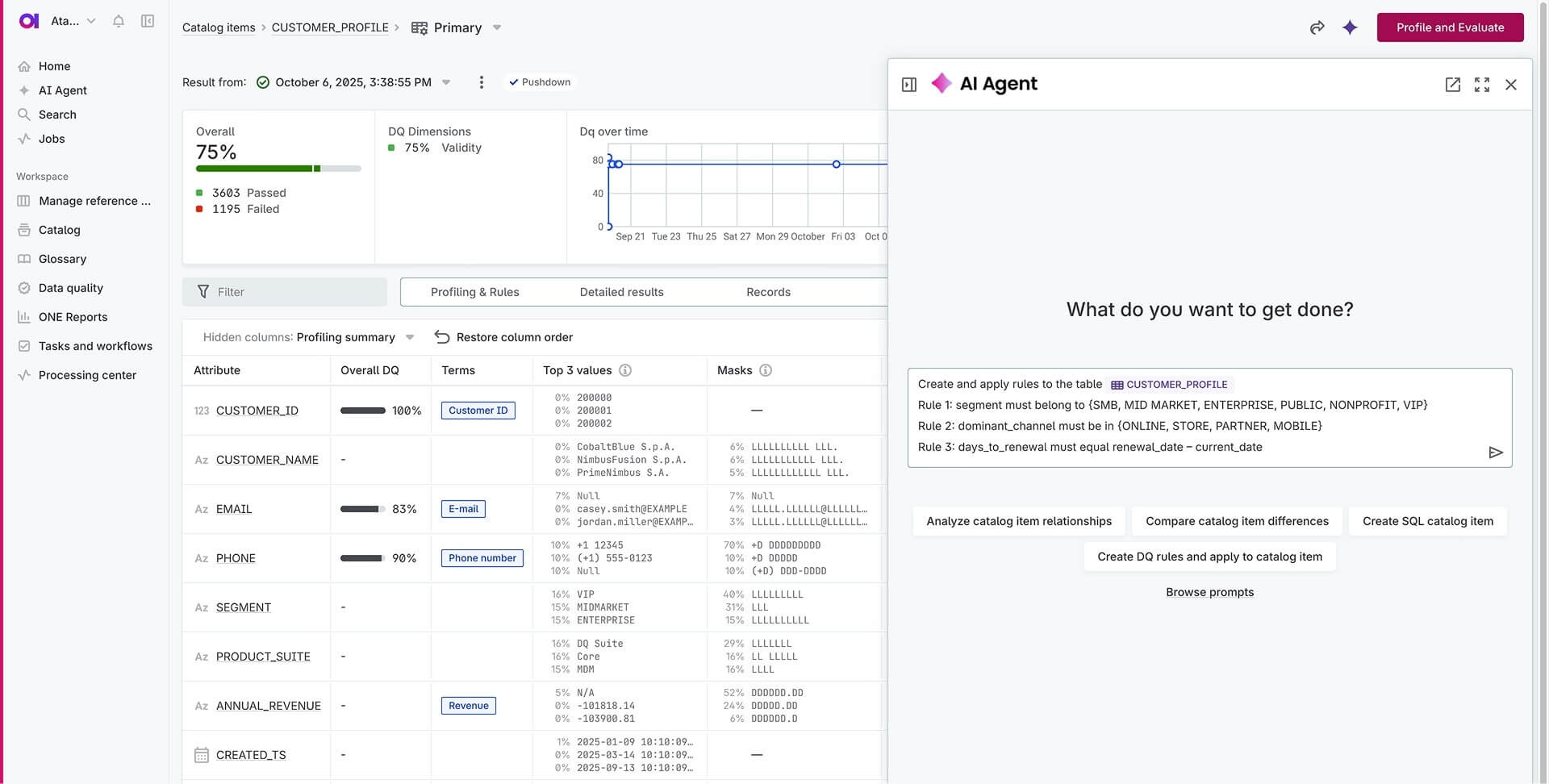Expand AI Agent panel to fullscreen

coord(1481,85)
